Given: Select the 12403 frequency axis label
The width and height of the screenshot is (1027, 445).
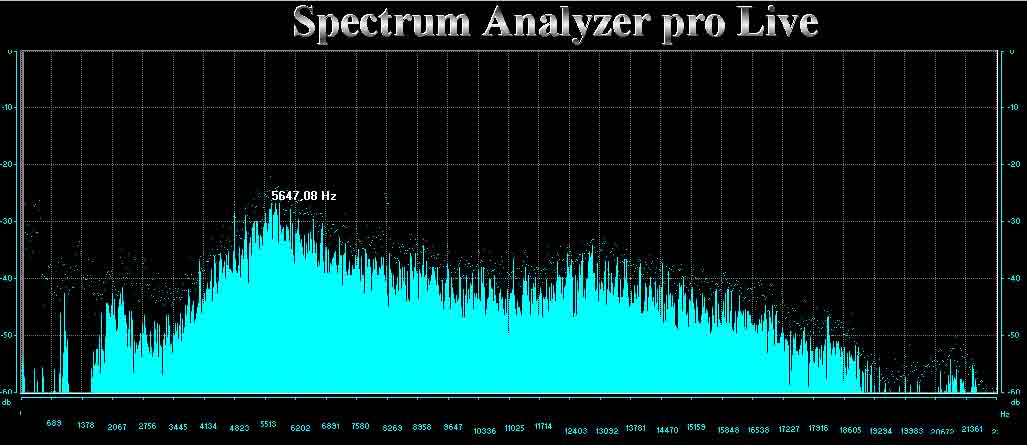Looking at the screenshot, I should 576,431.
